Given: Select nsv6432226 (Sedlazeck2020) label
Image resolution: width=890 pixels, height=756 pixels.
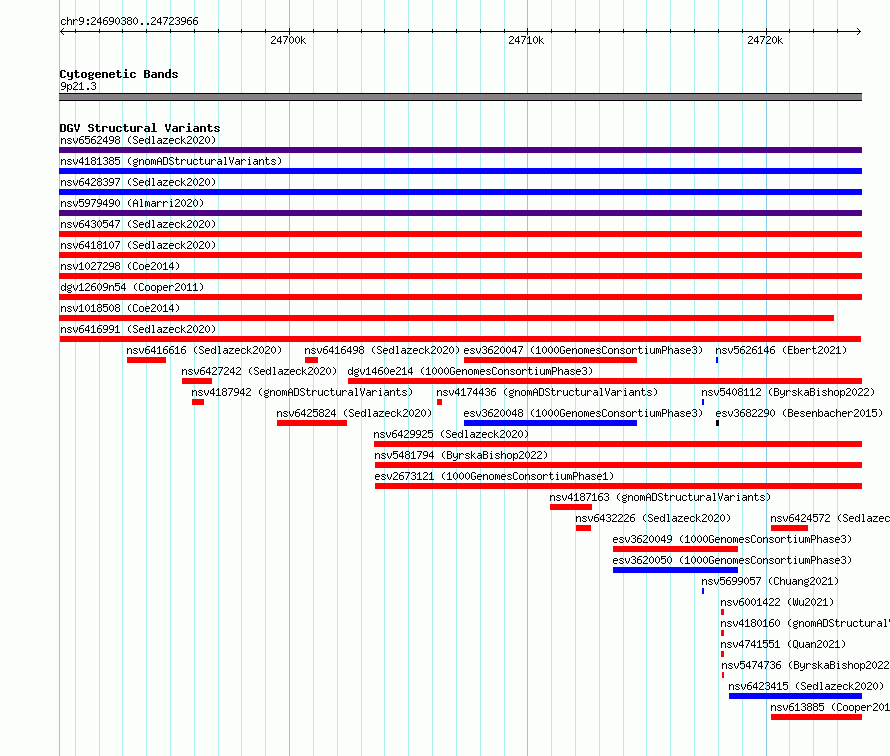Looking at the screenshot, I should (x=653, y=518).
